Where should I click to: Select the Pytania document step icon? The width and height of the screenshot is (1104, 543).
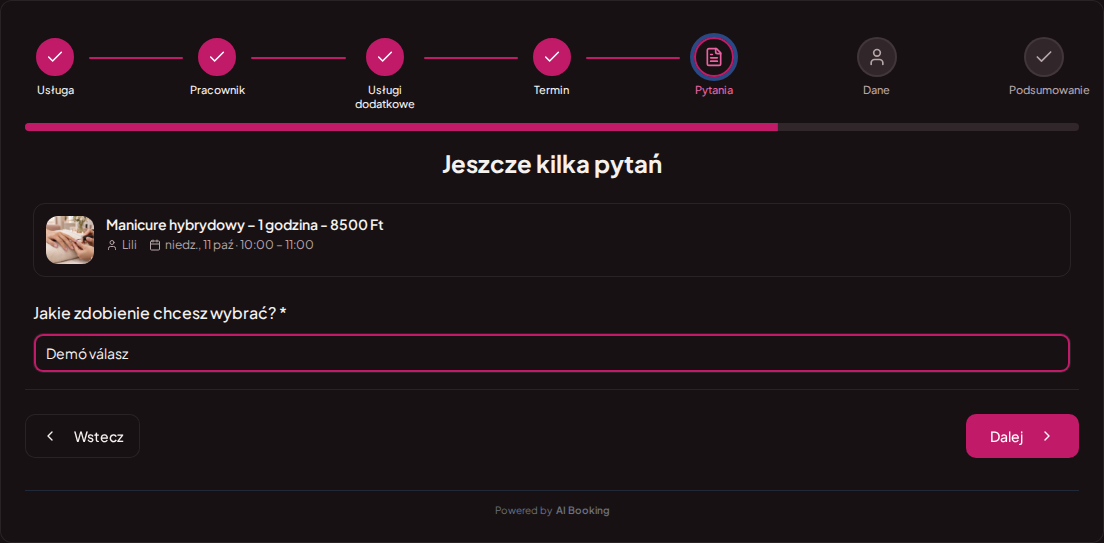tap(714, 57)
